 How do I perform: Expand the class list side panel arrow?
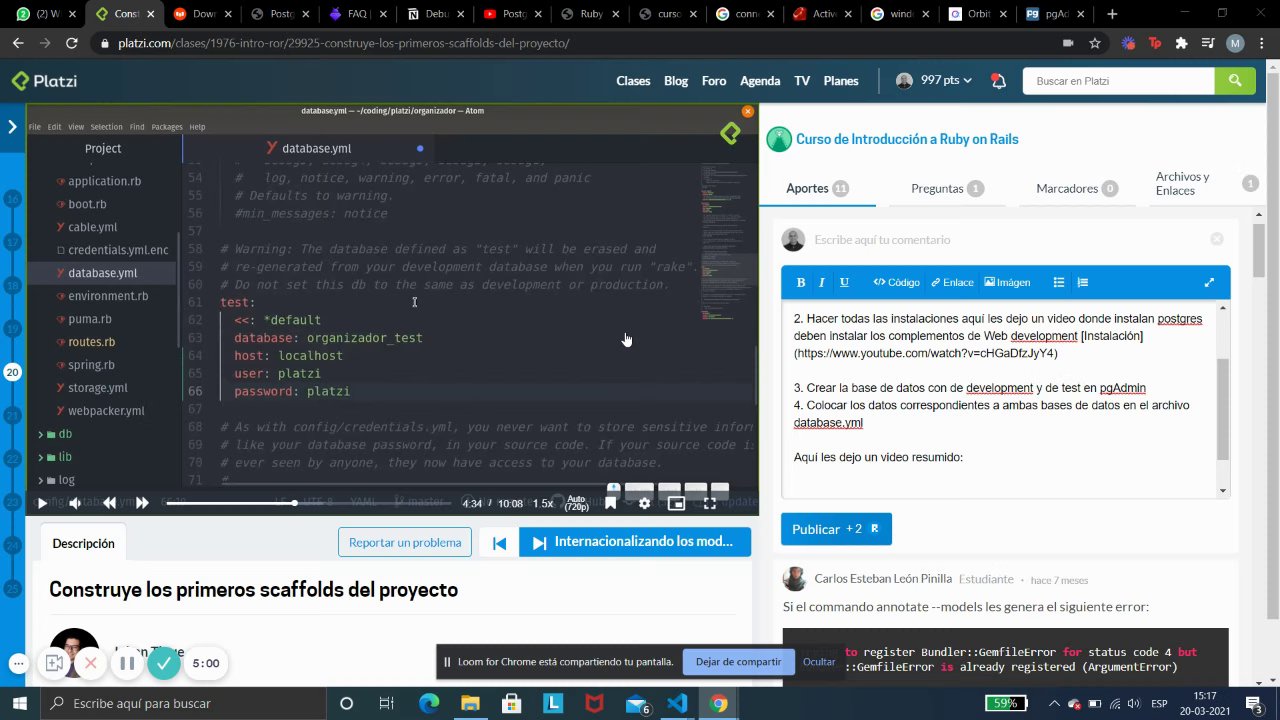pyautogui.click(x=12, y=127)
